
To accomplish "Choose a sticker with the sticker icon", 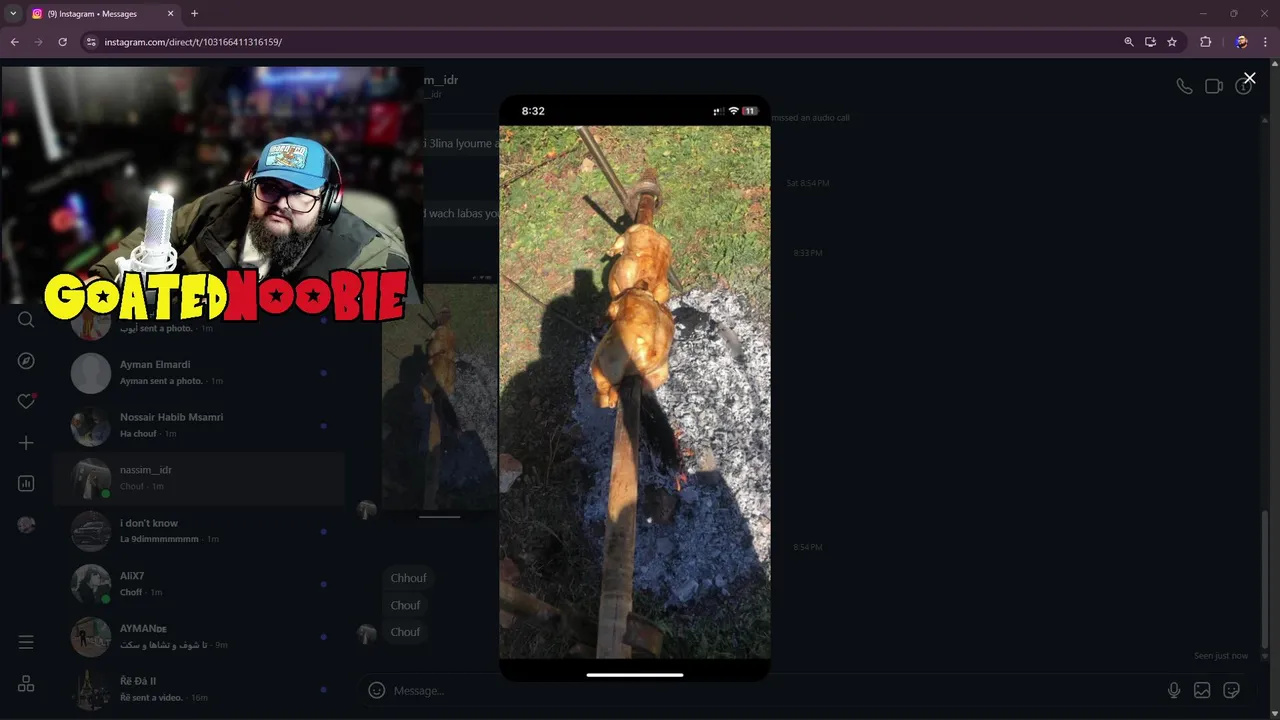I will tap(1232, 690).
